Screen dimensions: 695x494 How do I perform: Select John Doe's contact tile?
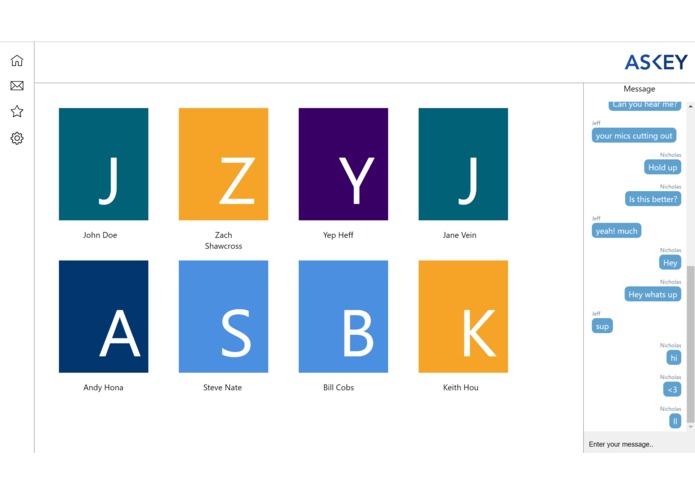104,164
